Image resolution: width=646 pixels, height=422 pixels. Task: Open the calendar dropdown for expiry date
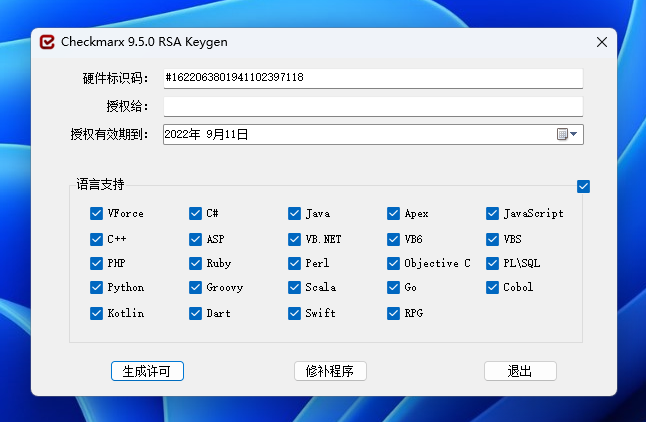[x=567, y=134]
